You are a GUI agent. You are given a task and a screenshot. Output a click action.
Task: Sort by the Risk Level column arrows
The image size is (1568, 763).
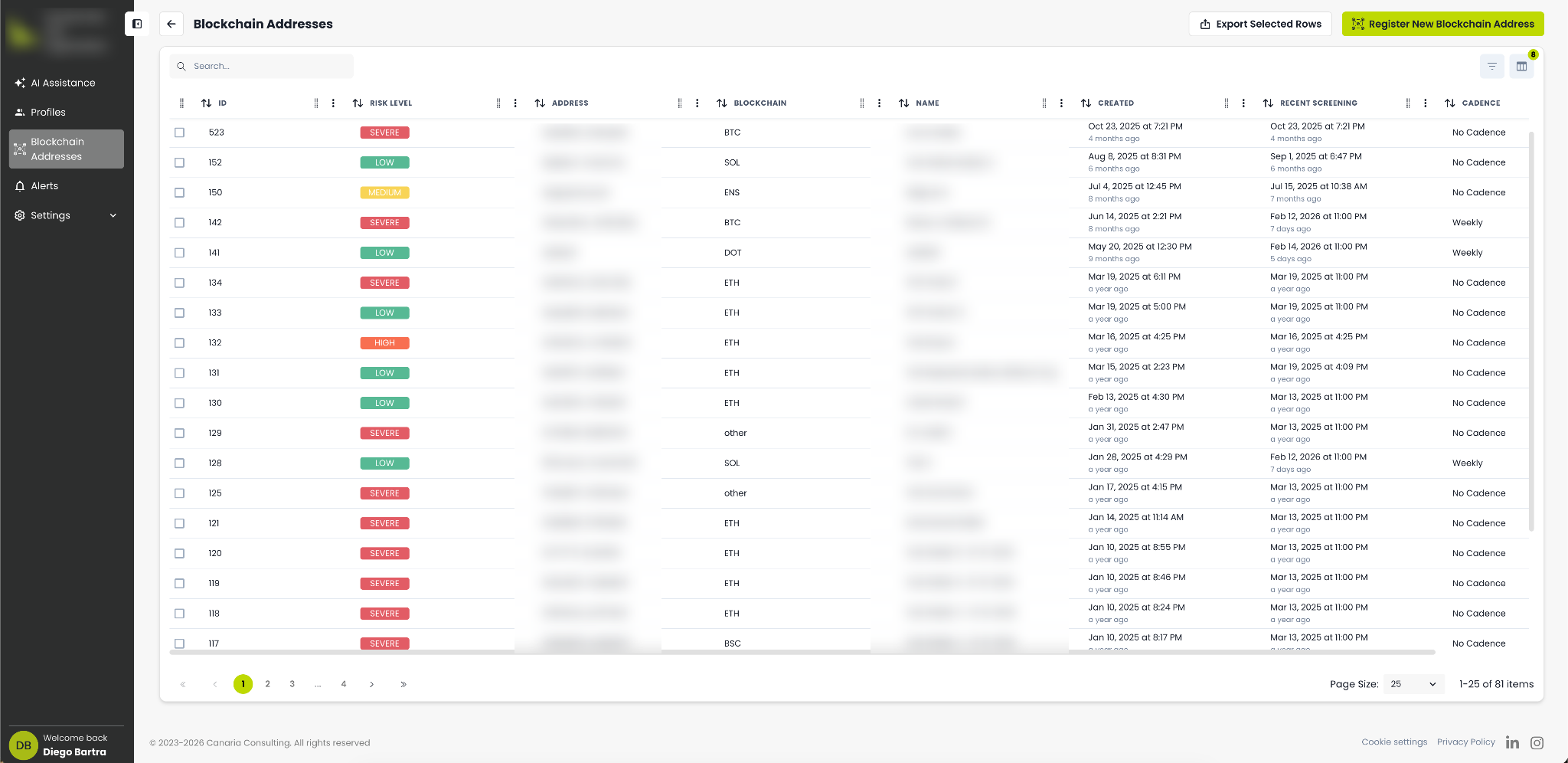point(358,103)
